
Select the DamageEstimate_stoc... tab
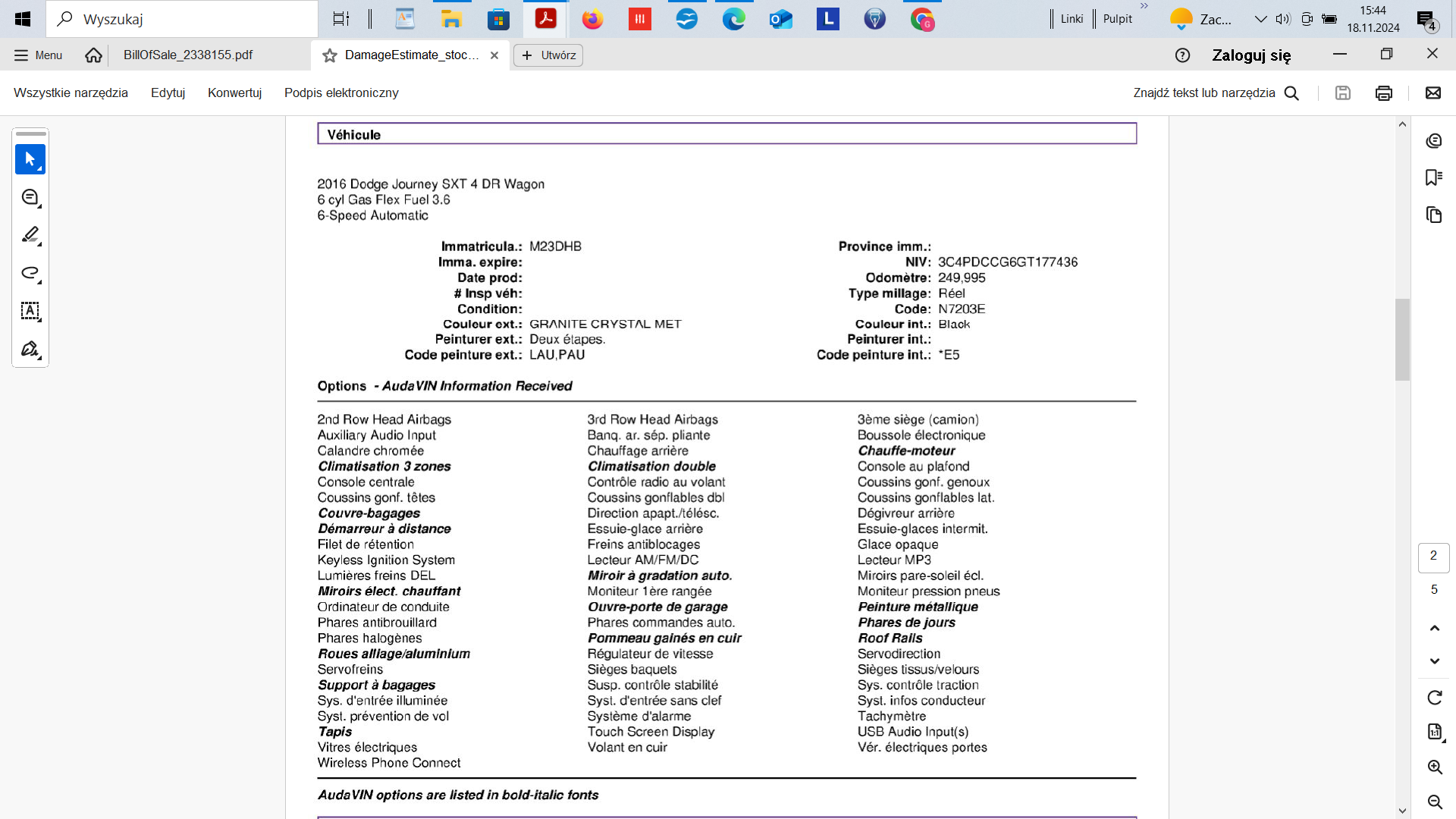[x=411, y=55]
